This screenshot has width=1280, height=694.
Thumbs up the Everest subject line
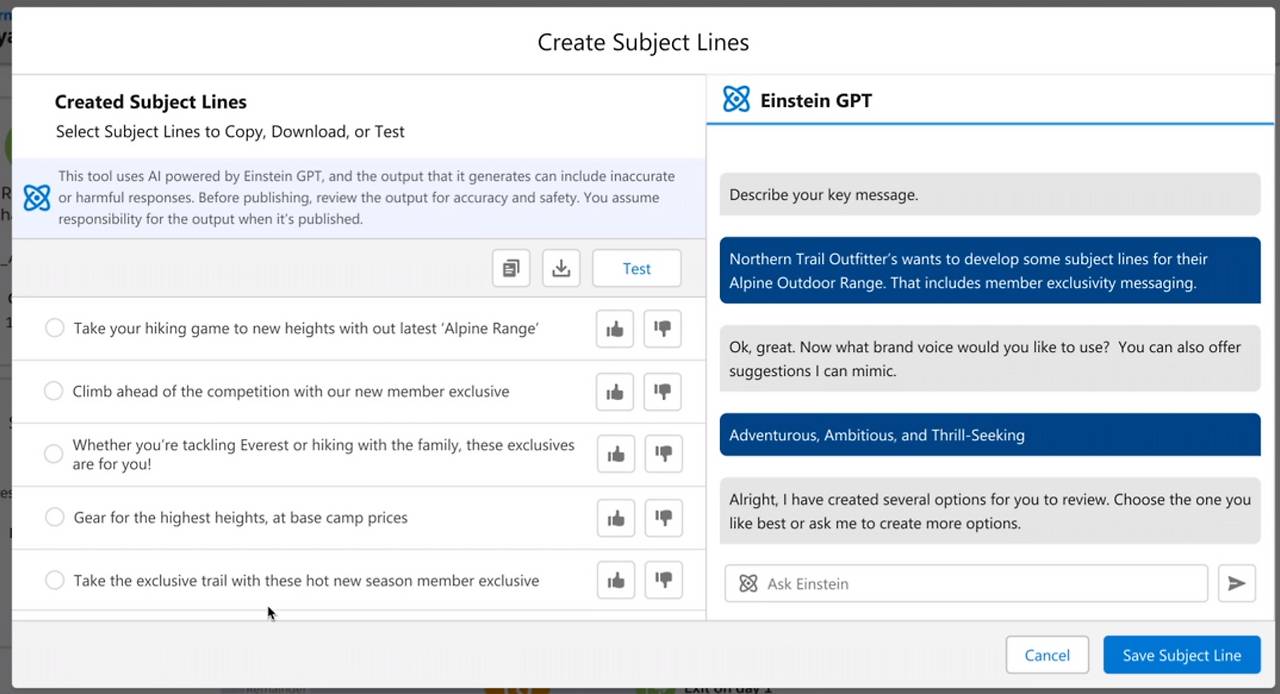point(615,455)
